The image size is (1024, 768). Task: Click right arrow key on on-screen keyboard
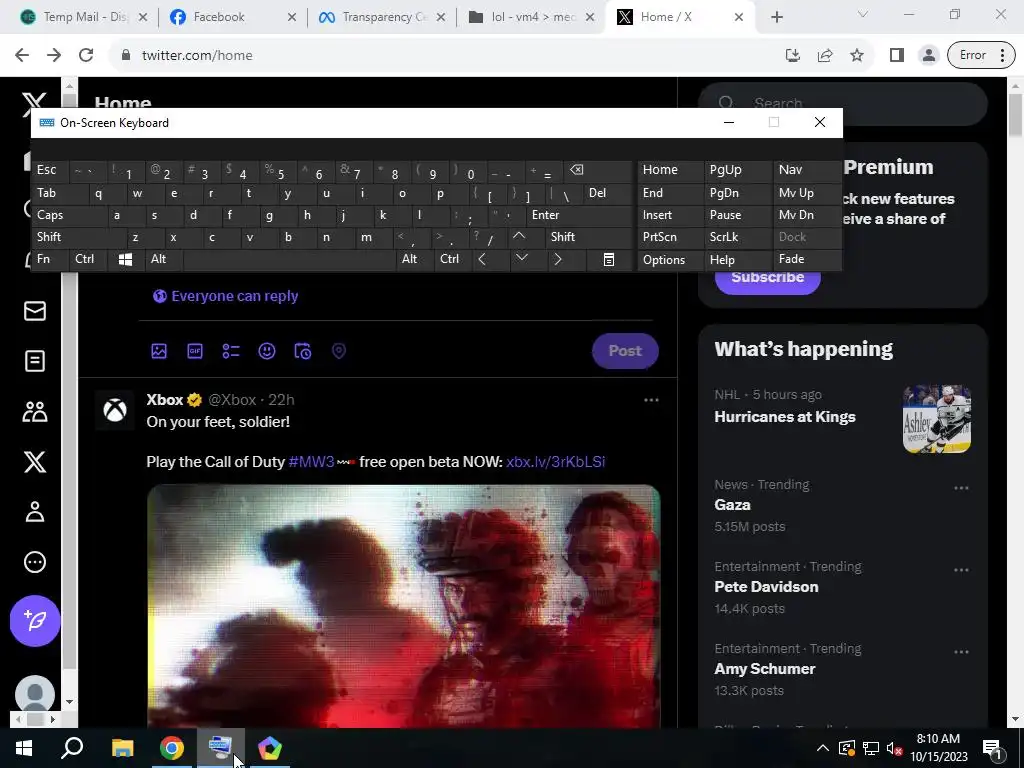click(x=558, y=259)
